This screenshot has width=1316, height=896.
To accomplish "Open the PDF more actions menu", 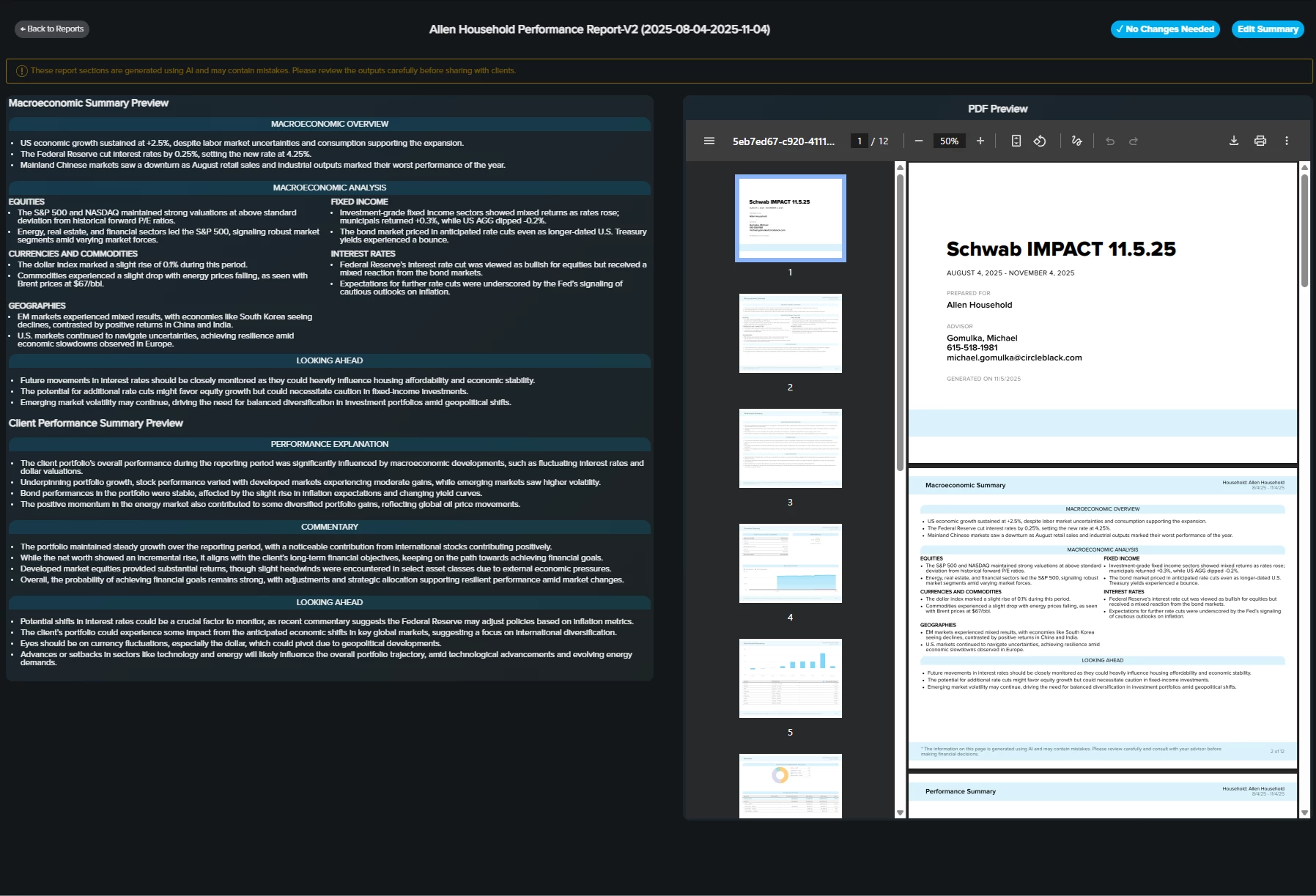I will click(1287, 141).
